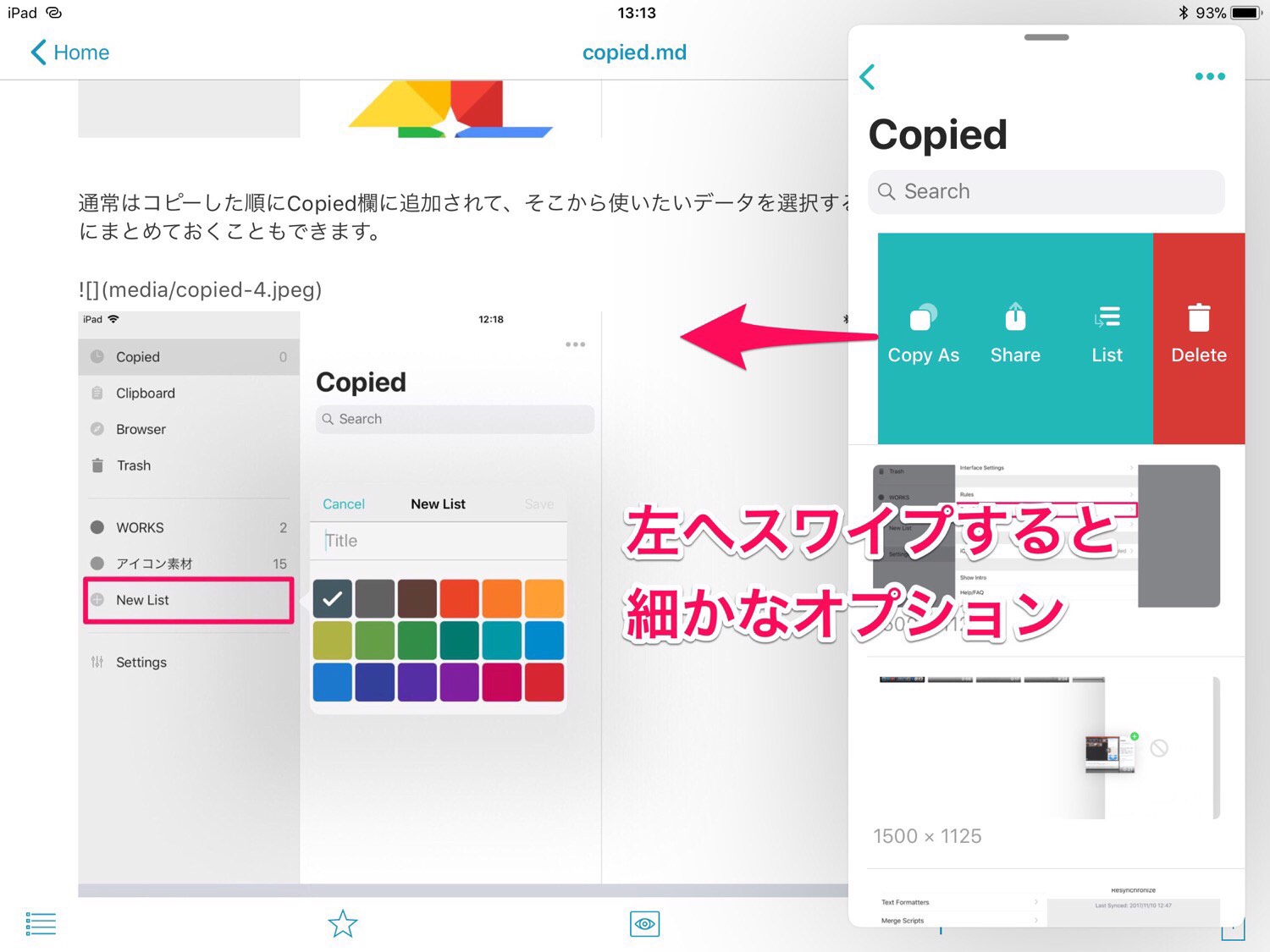Open the アイコン素材 list in embedded sidebar
This screenshot has width=1270, height=952.
[189, 564]
